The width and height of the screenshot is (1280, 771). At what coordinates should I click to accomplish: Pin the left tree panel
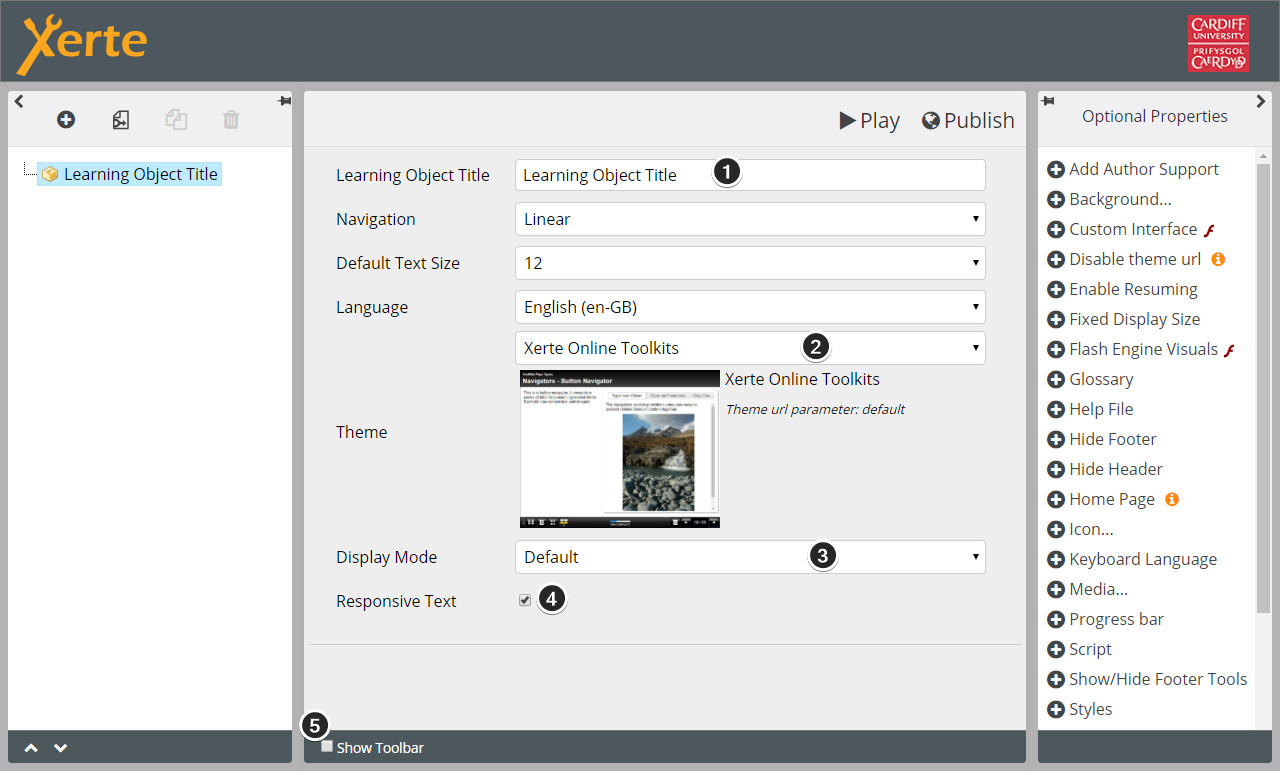pyautogui.click(x=284, y=101)
